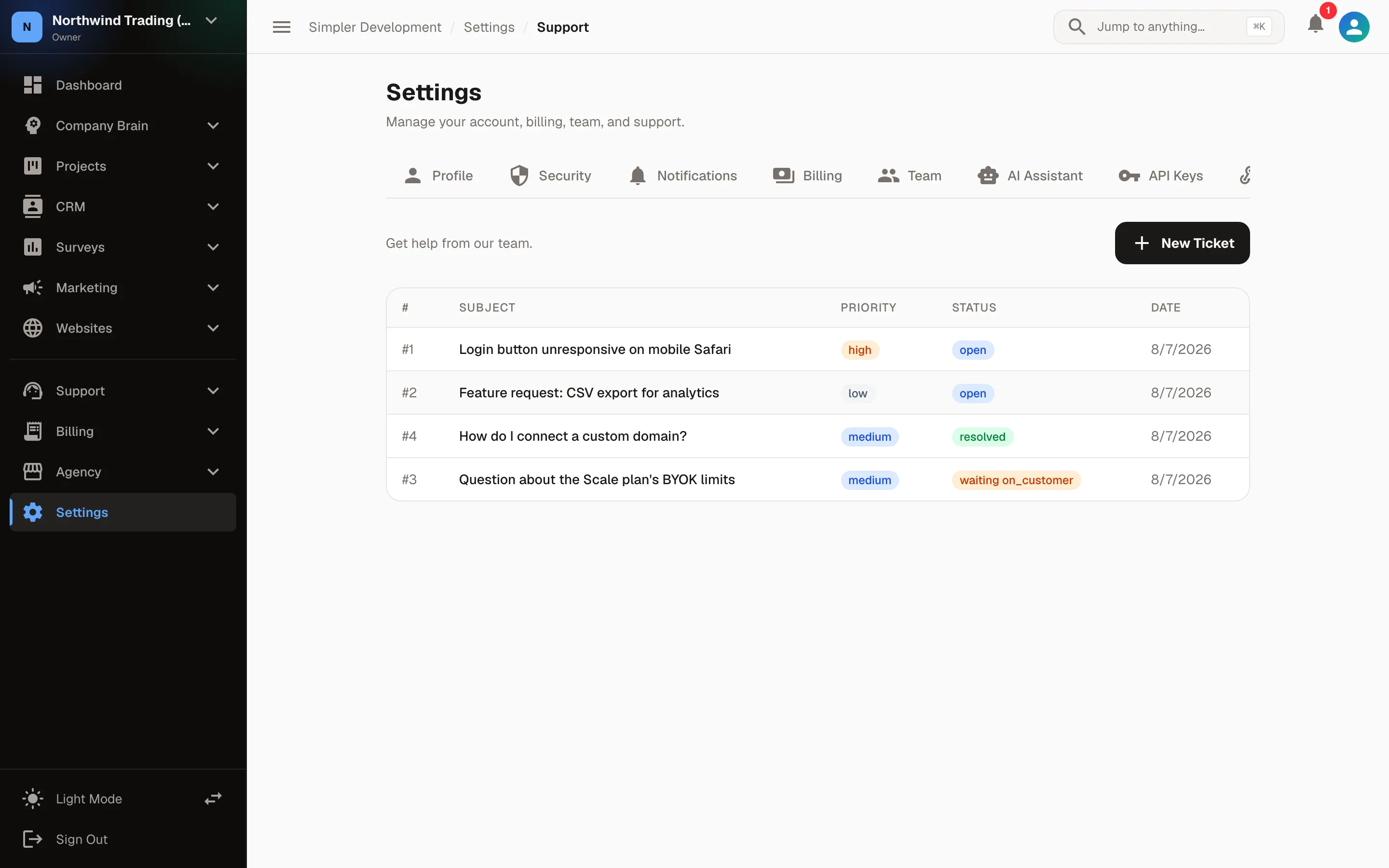Viewport: 1389px width, 868px height.
Task: Click the low priority badge
Action: tap(858, 393)
